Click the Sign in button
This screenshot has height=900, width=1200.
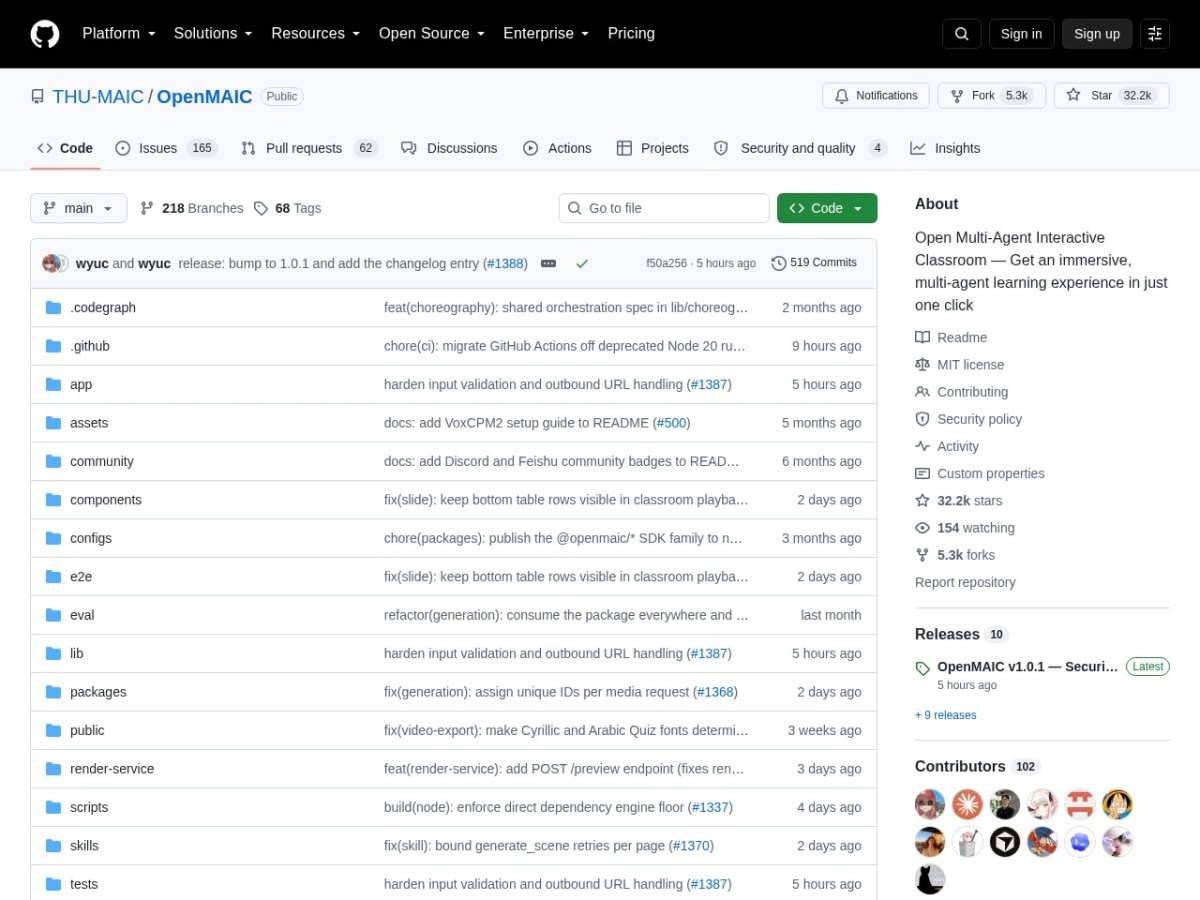[x=1021, y=34]
